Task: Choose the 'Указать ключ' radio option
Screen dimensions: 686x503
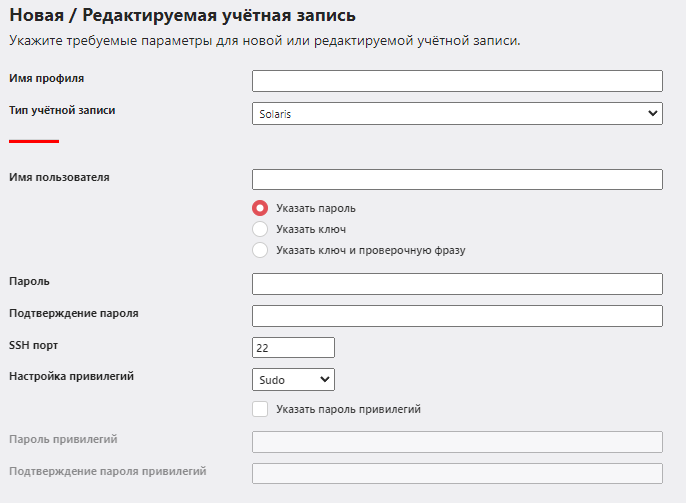Action: (x=260, y=229)
